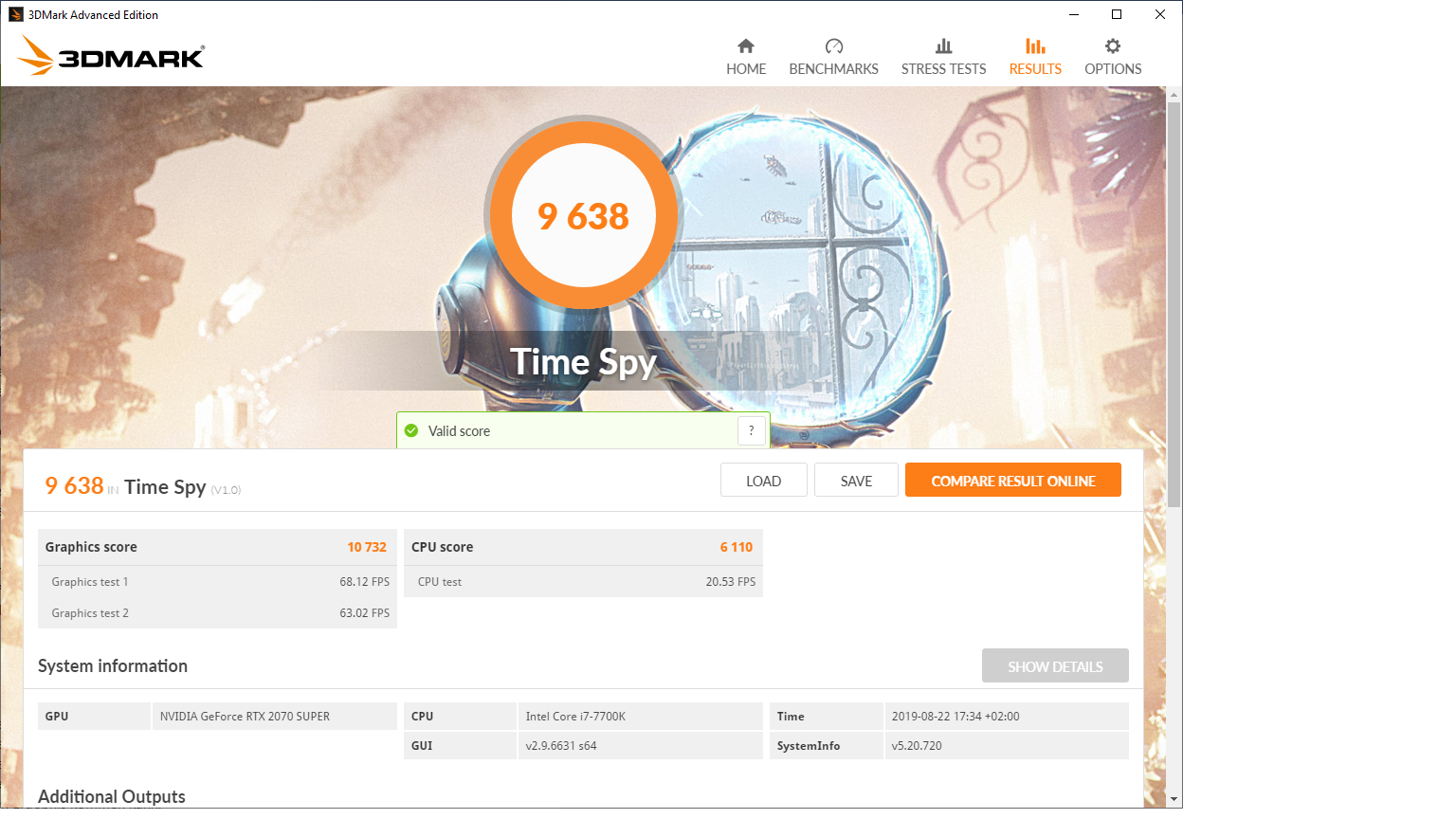Click the 63.02 FPS Graphics test 2 value

365,613
